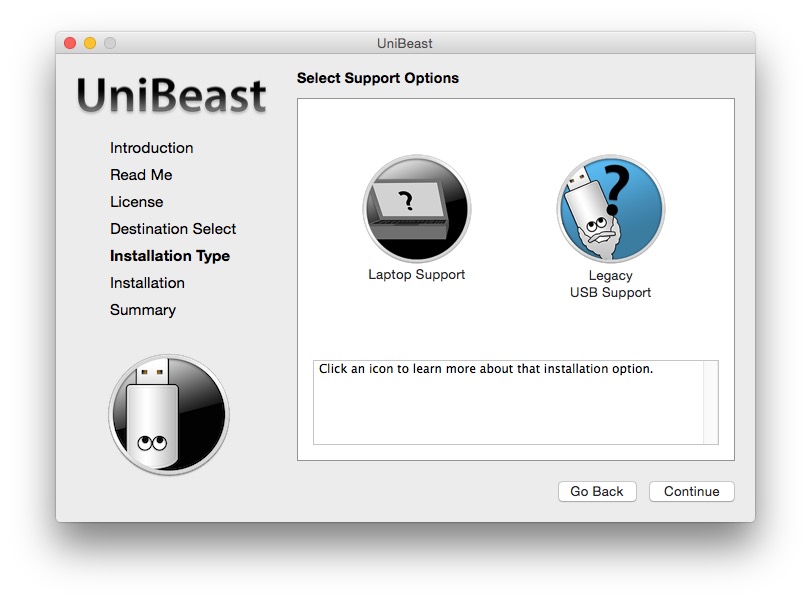This screenshot has width=811, height=602.
Task: Click the Legacy USB Support label
Action: (610, 284)
